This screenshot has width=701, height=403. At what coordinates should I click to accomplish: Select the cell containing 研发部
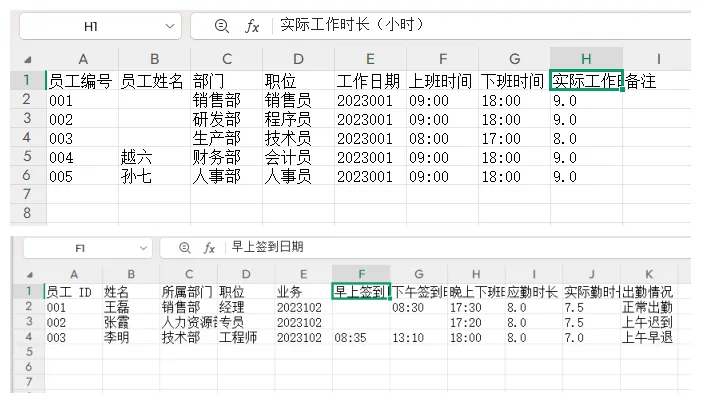tap(226, 119)
